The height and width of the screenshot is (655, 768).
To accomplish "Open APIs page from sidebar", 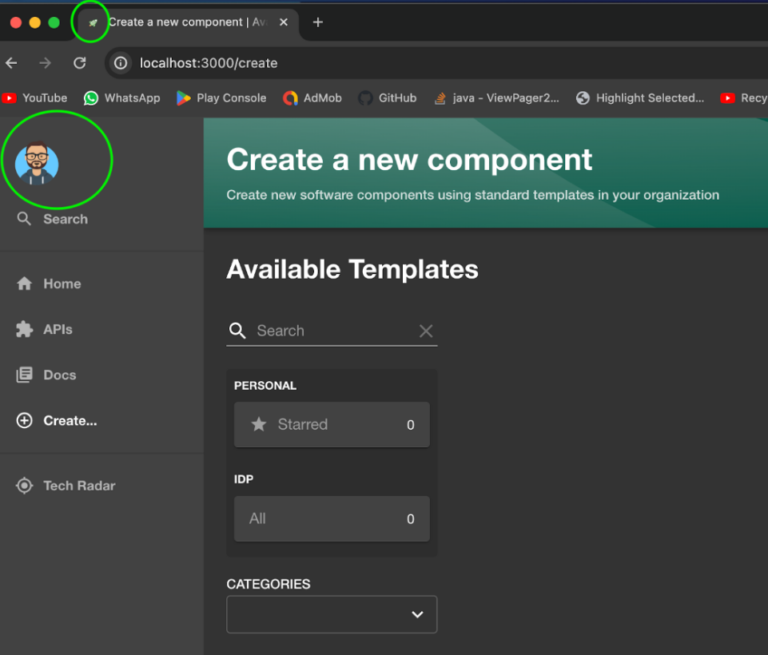I will point(44,329).
